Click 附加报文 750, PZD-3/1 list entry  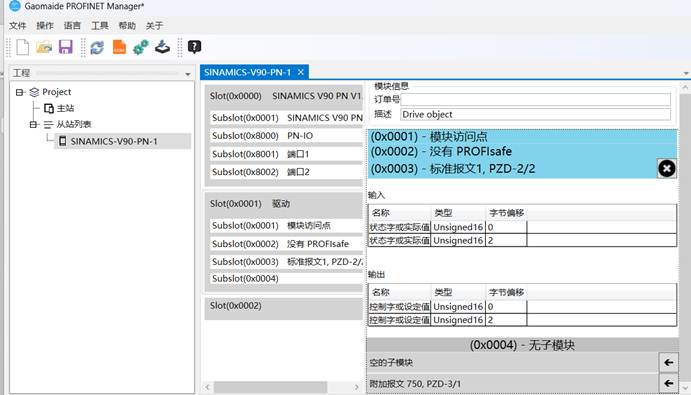click(513, 384)
